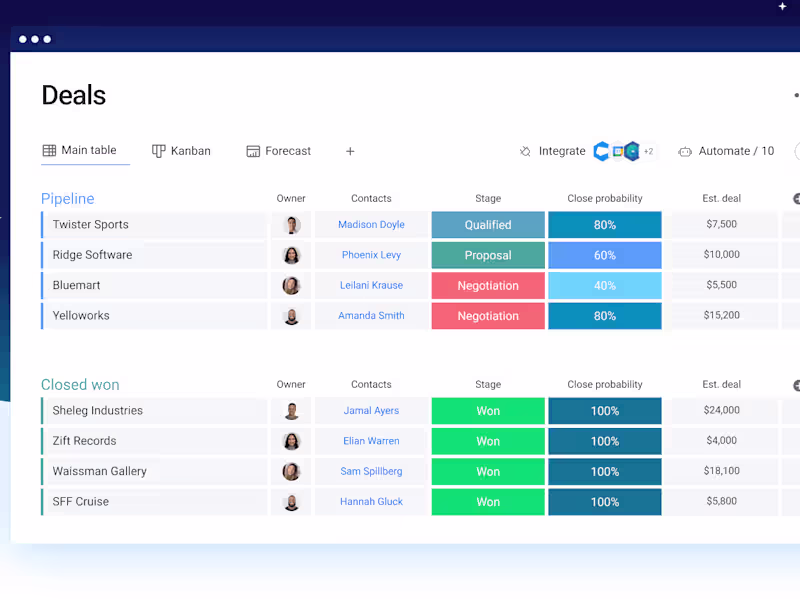Click the Forecast chart icon
The width and height of the screenshot is (800, 600).
click(x=253, y=152)
